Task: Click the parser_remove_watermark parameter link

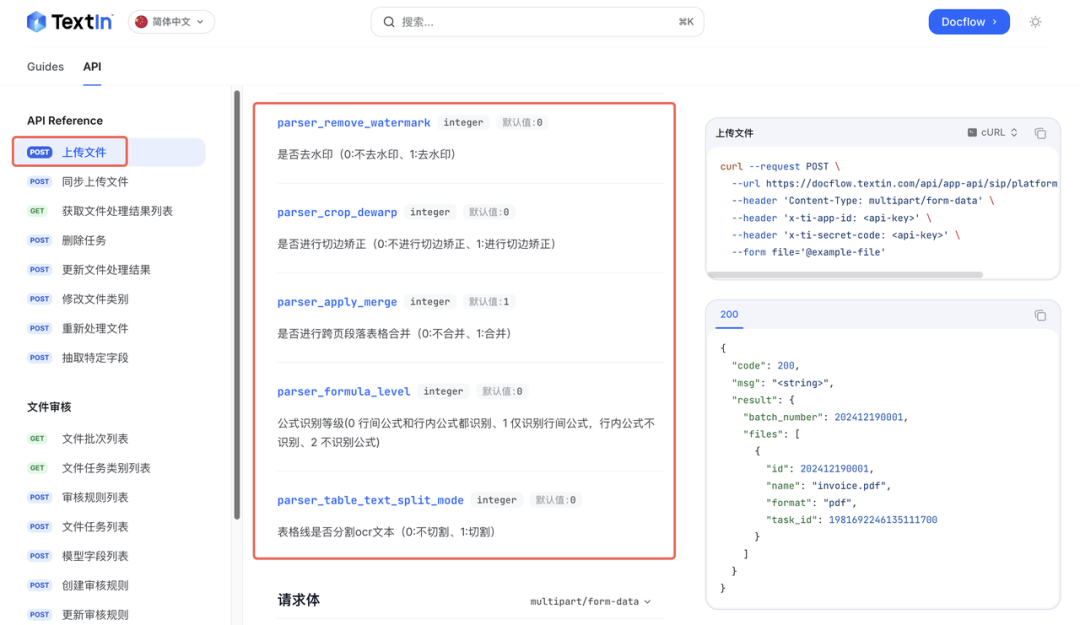Action: point(354,123)
